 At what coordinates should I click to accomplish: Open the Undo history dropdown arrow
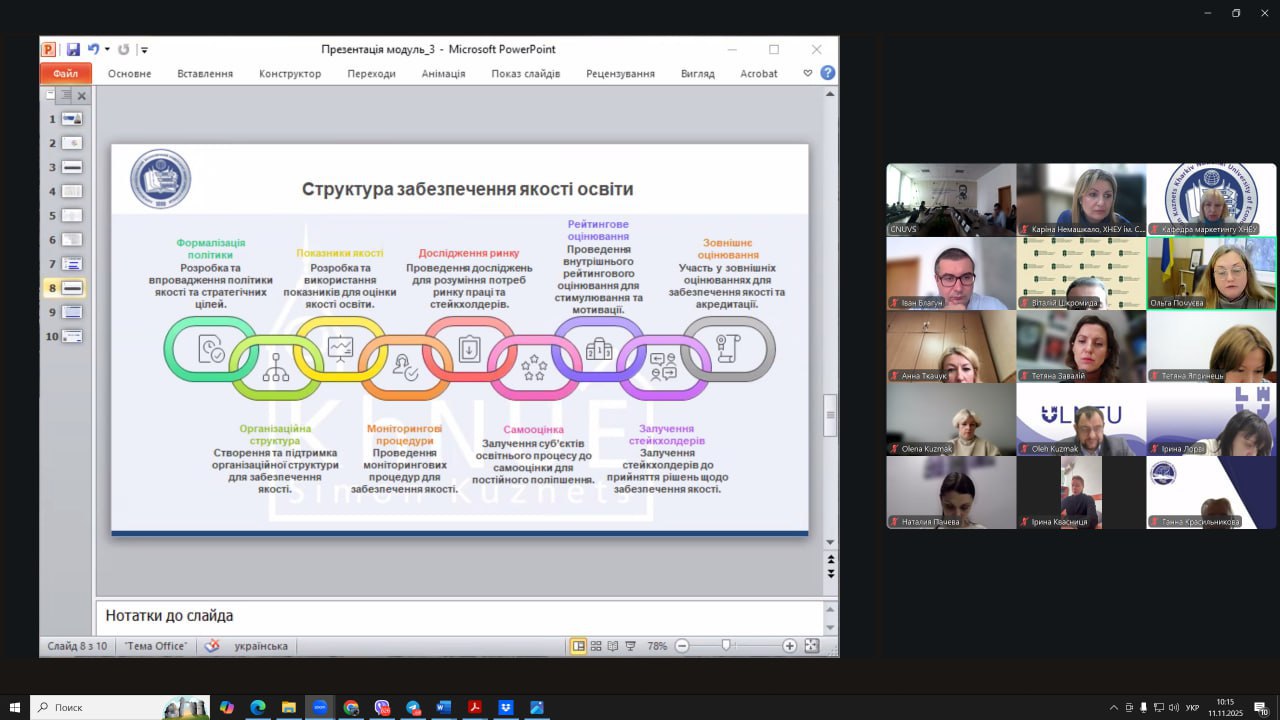[x=107, y=49]
